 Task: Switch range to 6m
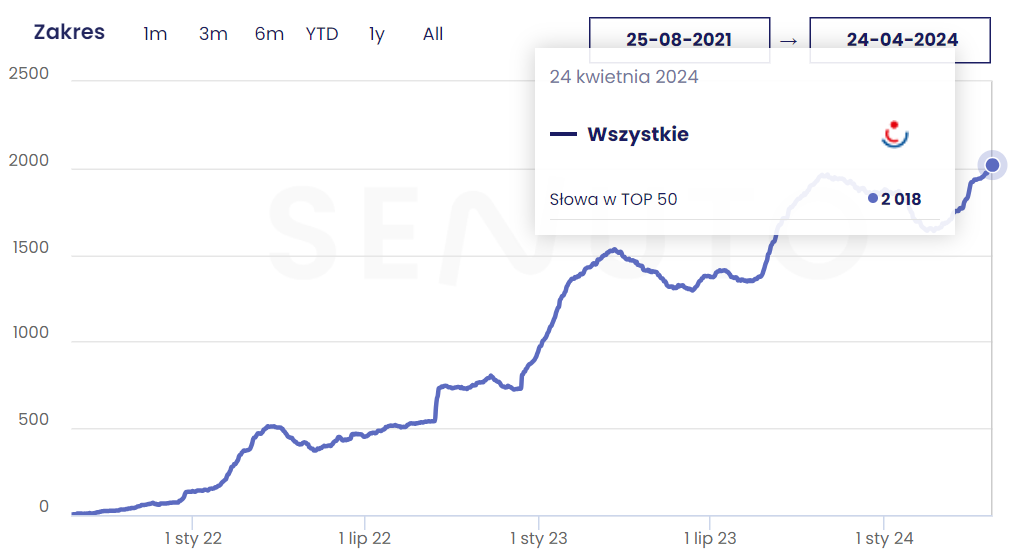coord(269,34)
